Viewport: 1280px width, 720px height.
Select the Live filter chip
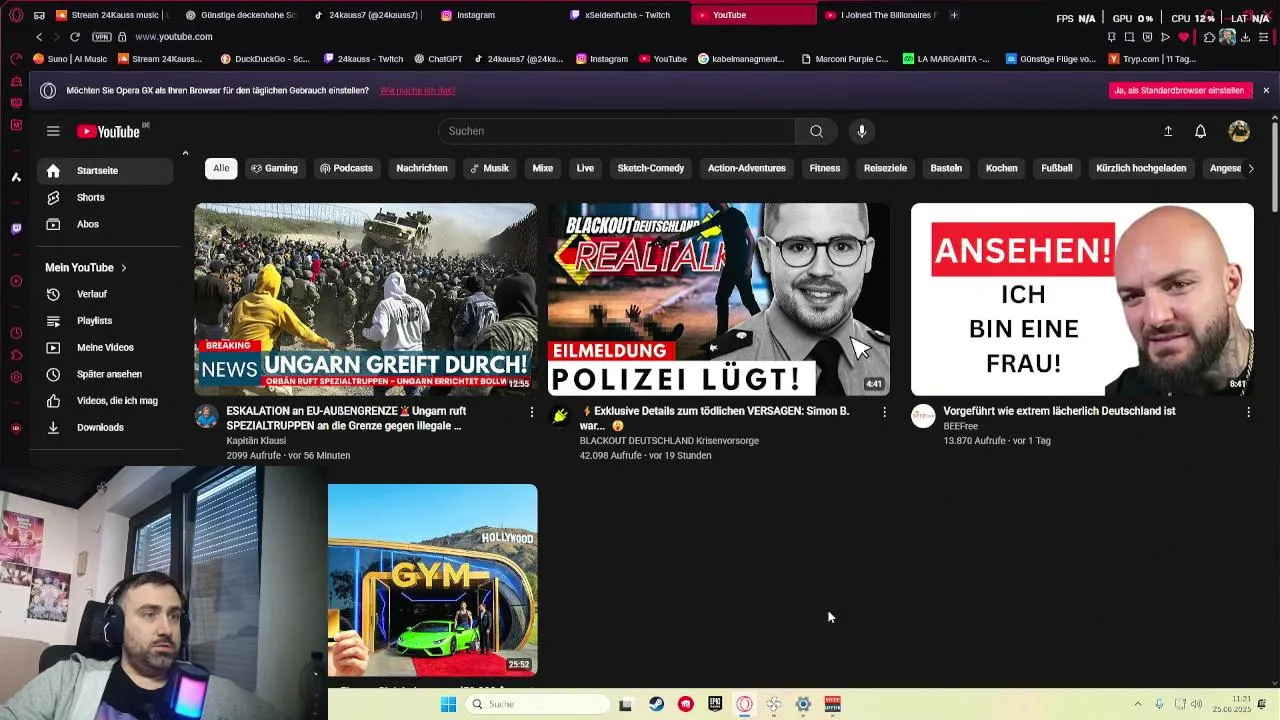pyautogui.click(x=585, y=168)
